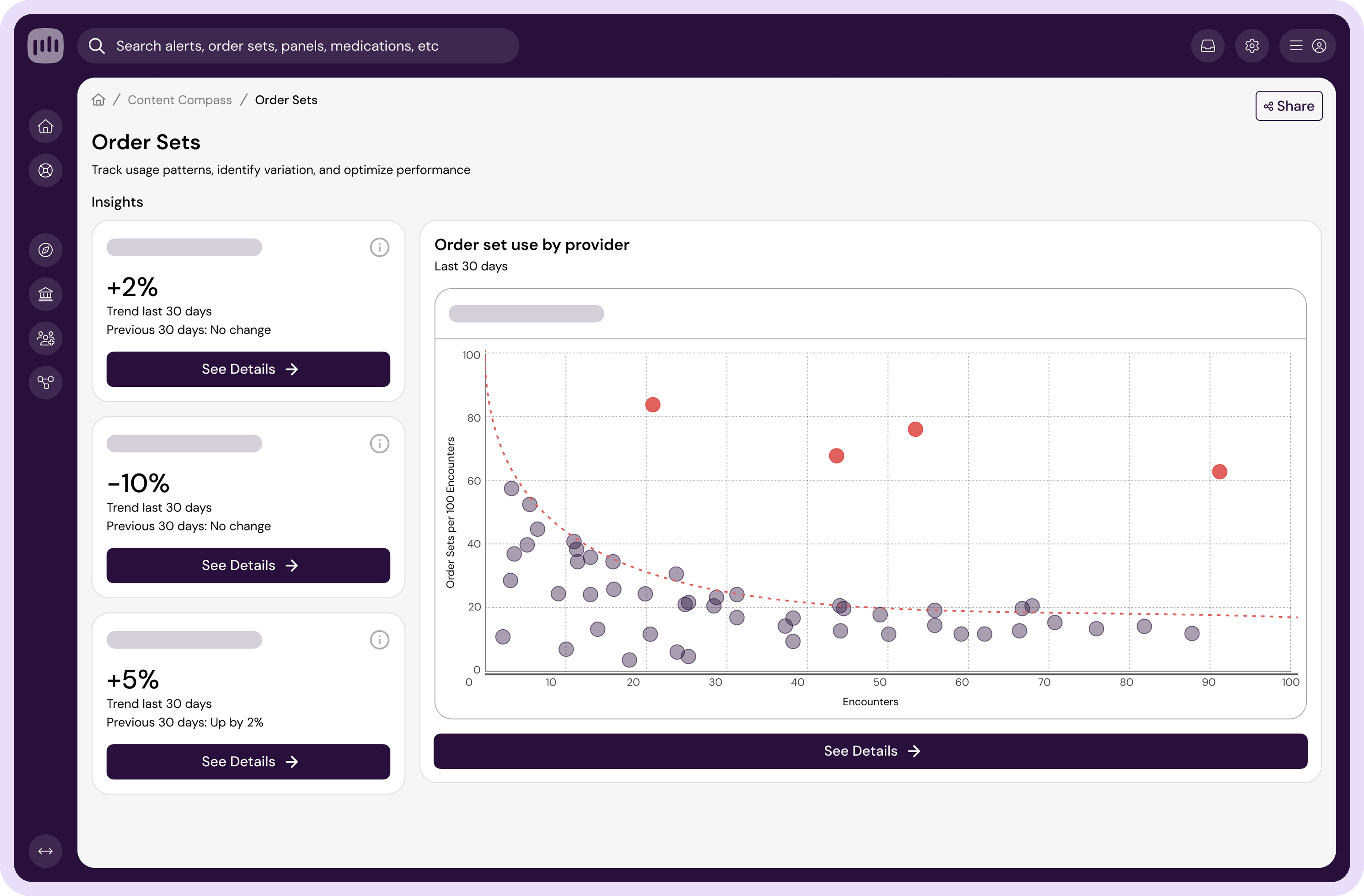Select the institution building sidebar icon
The height and width of the screenshot is (896, 1364).
45,294
